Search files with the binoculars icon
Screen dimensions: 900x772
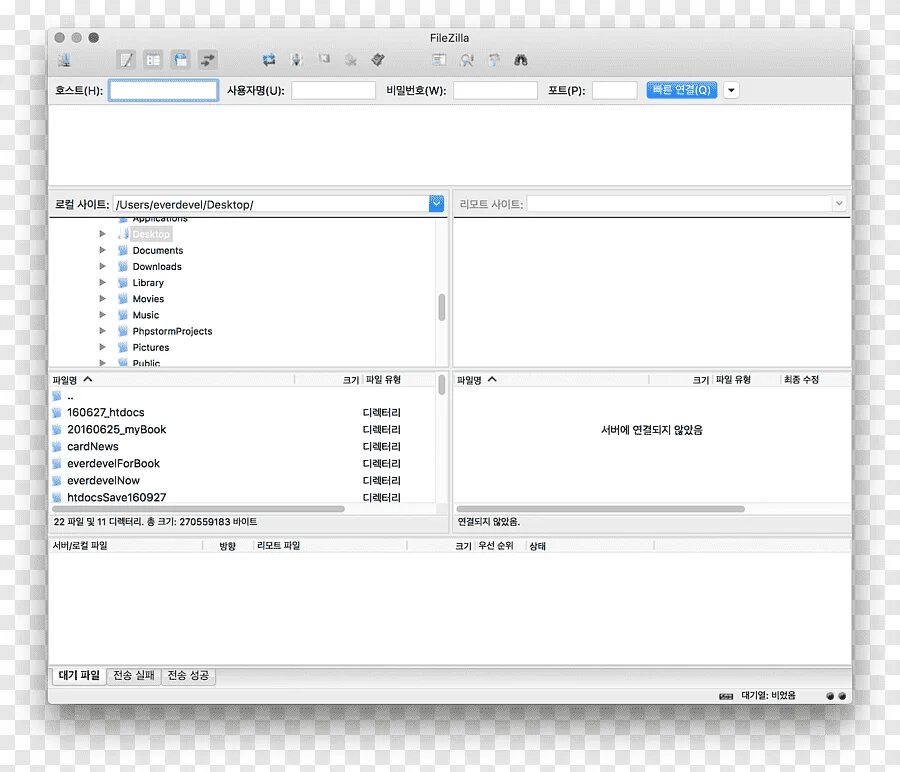tap(521, 60)
